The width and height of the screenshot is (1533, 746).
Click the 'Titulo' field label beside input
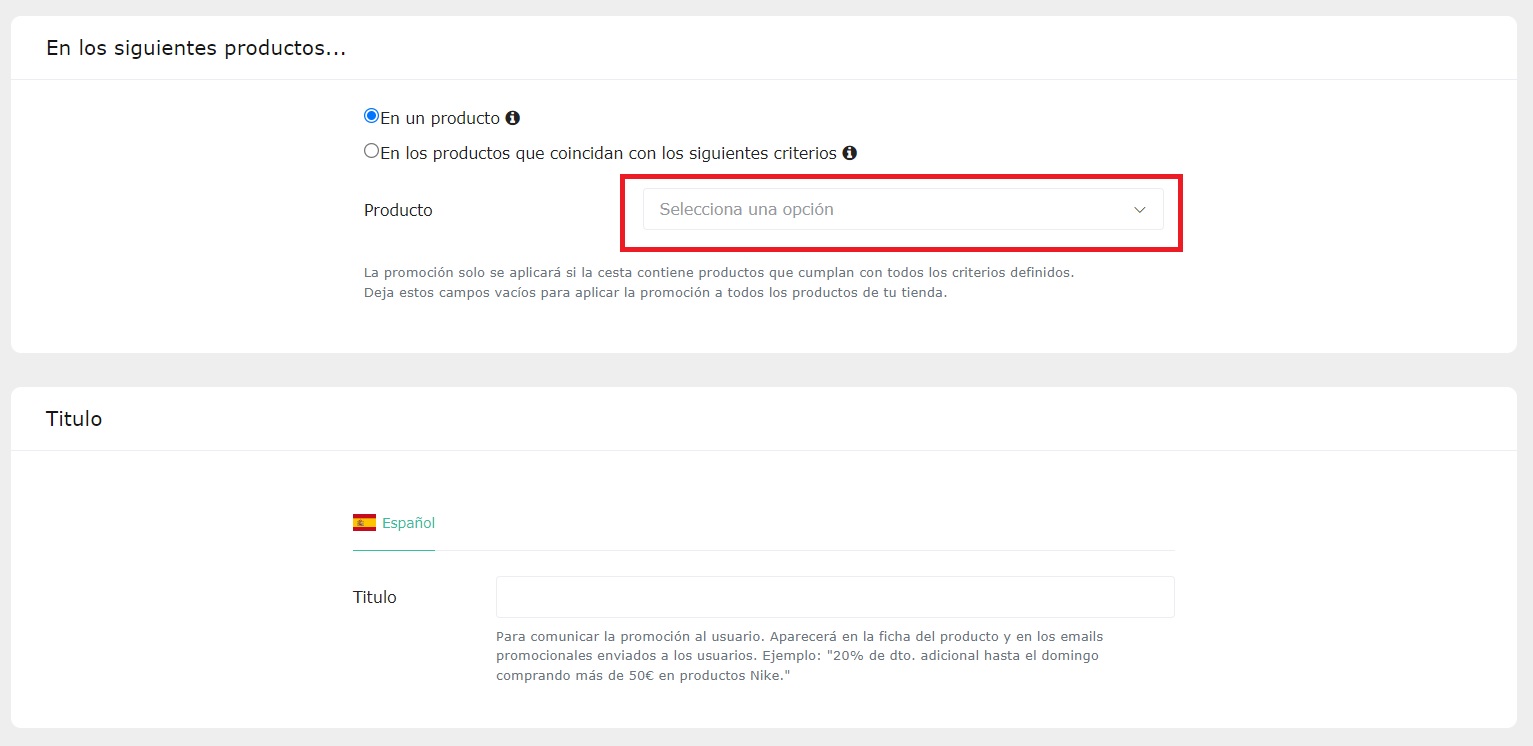tap(375, 597)
